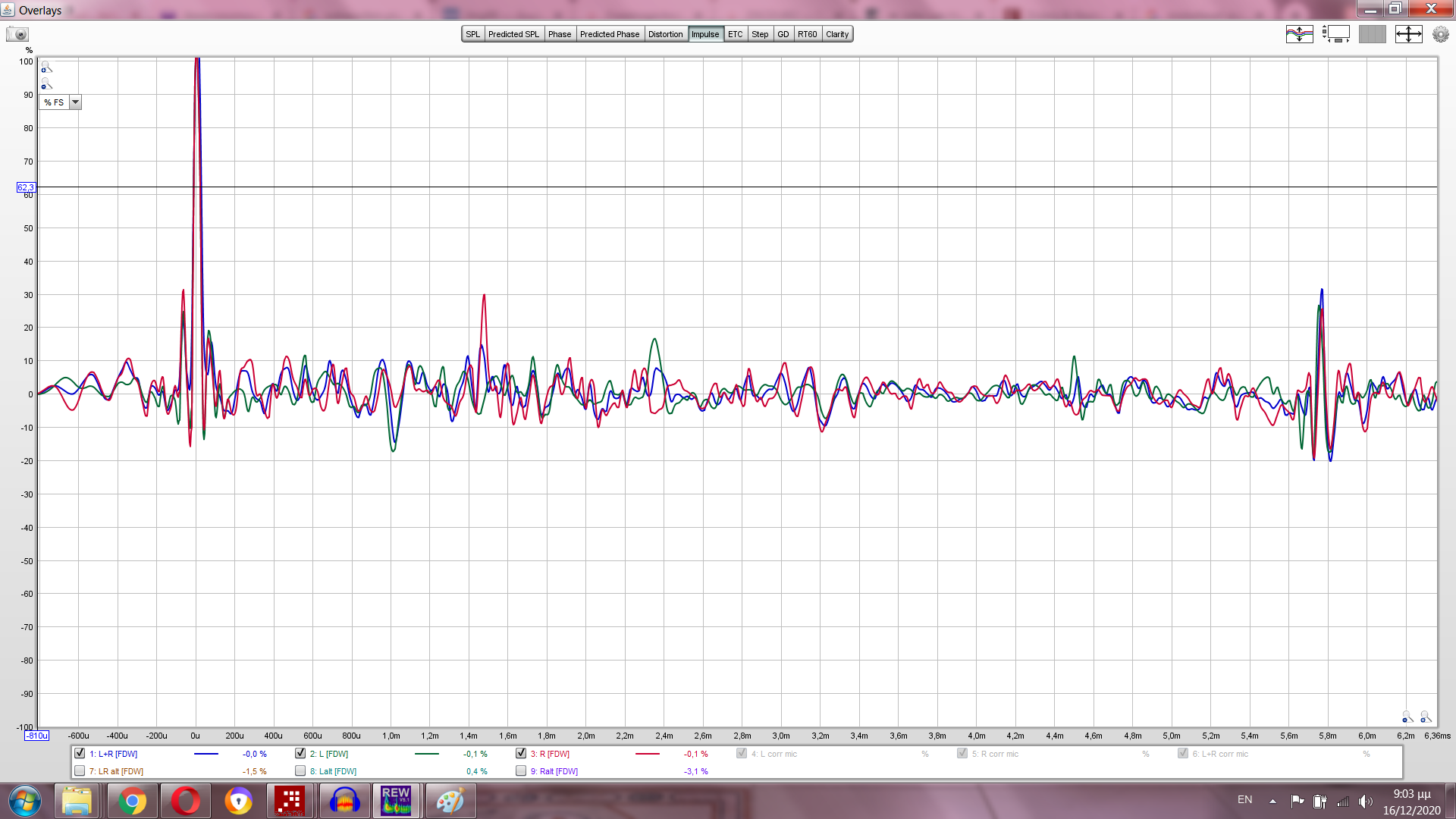This screenshot has height=819, width=1456.
Task: Open the EN language selector in the tray
Action: (1244, 800)
